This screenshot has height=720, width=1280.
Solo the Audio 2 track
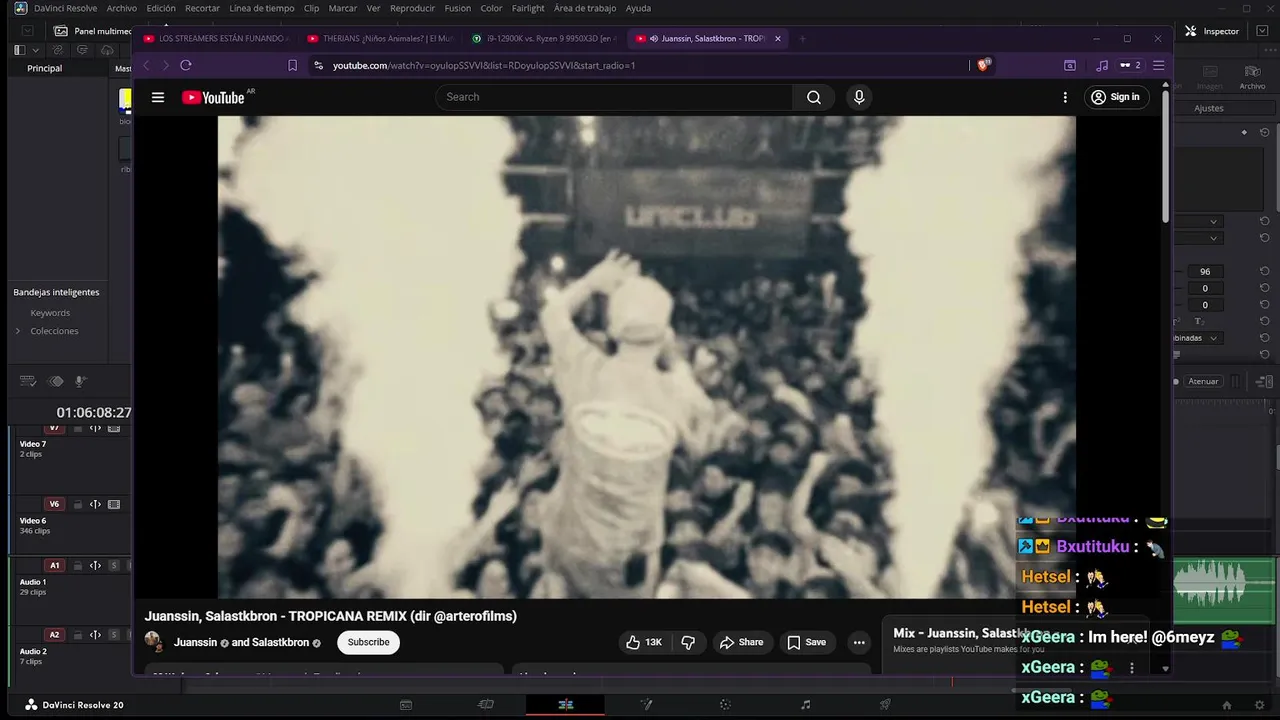[114, 635]
